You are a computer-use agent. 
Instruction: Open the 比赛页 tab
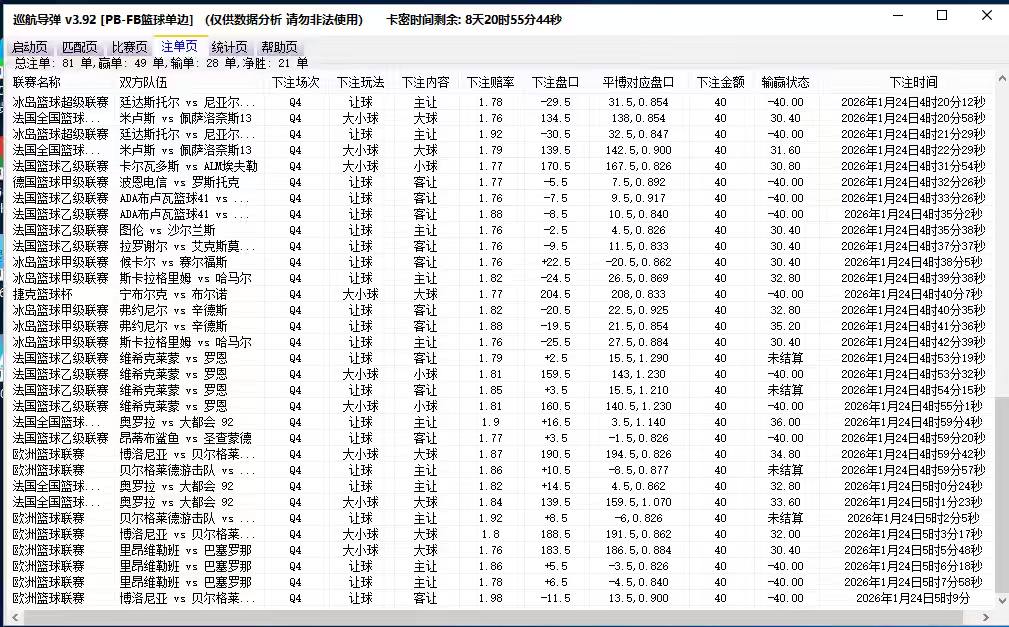130,46
